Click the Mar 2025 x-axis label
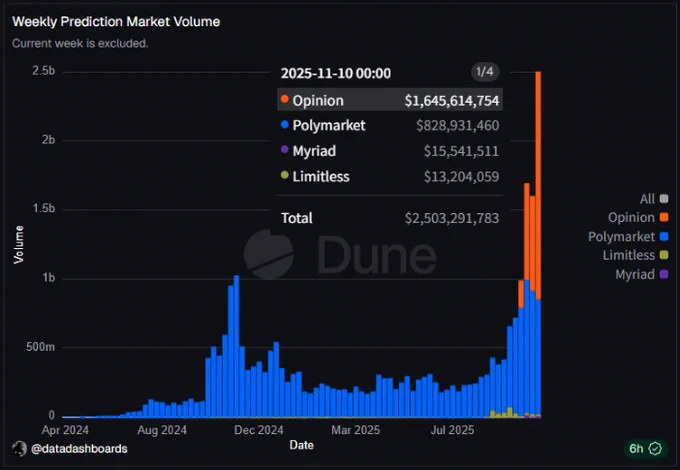This screenshot has height=470, width=680. (356, 430)
